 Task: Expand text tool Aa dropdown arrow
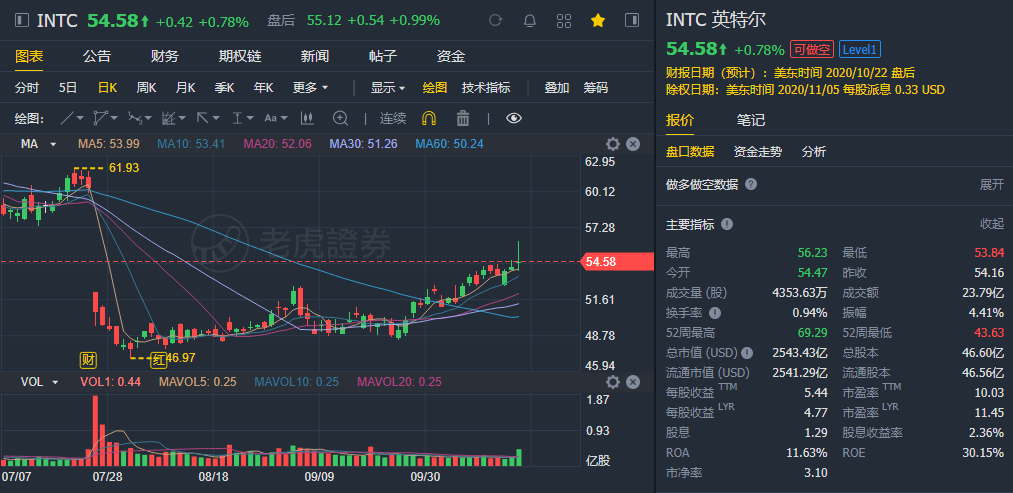pyautogui.click(x=284, y=118)
